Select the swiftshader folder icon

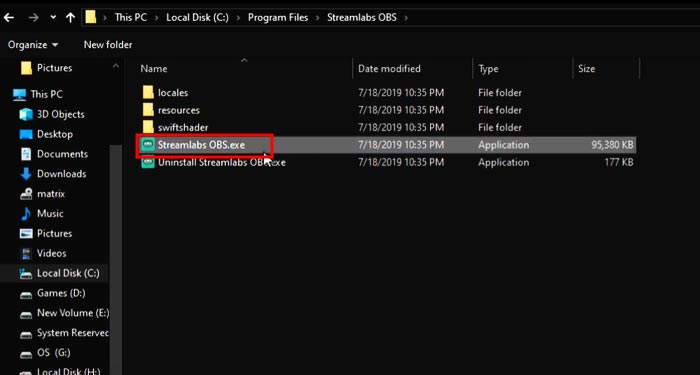[x=148, y=127]
